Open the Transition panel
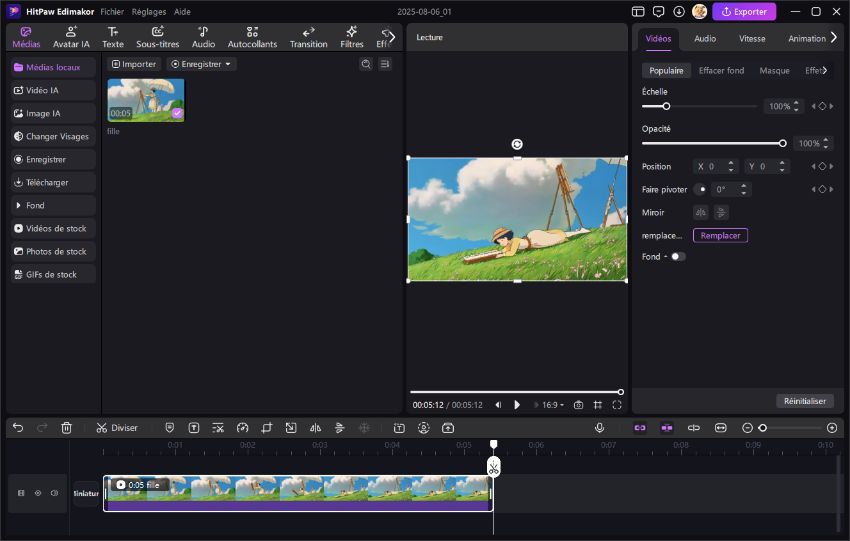The width and height of the screenshot is (850, 541). [x=308, y=37]
